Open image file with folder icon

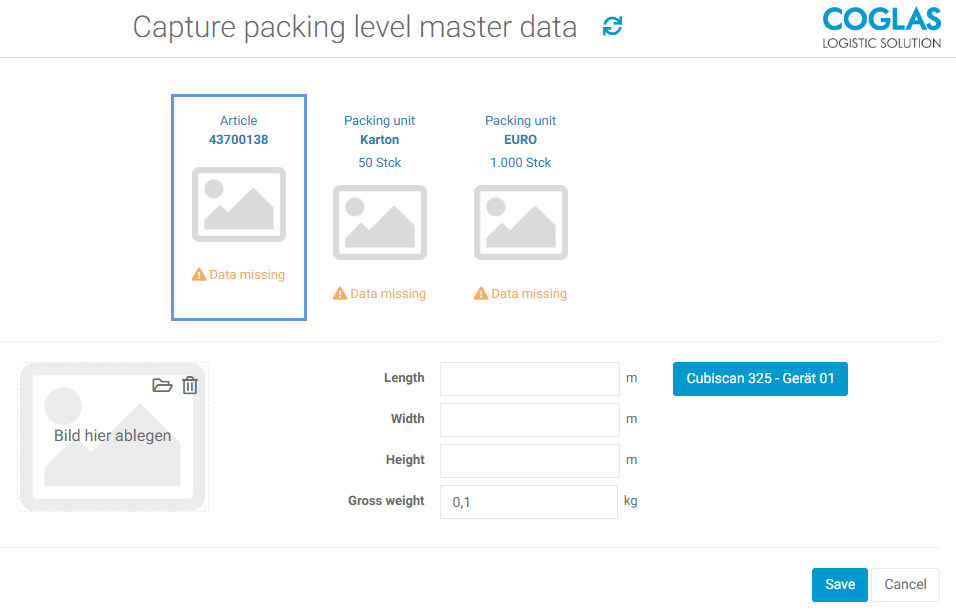tap(162, 385)
